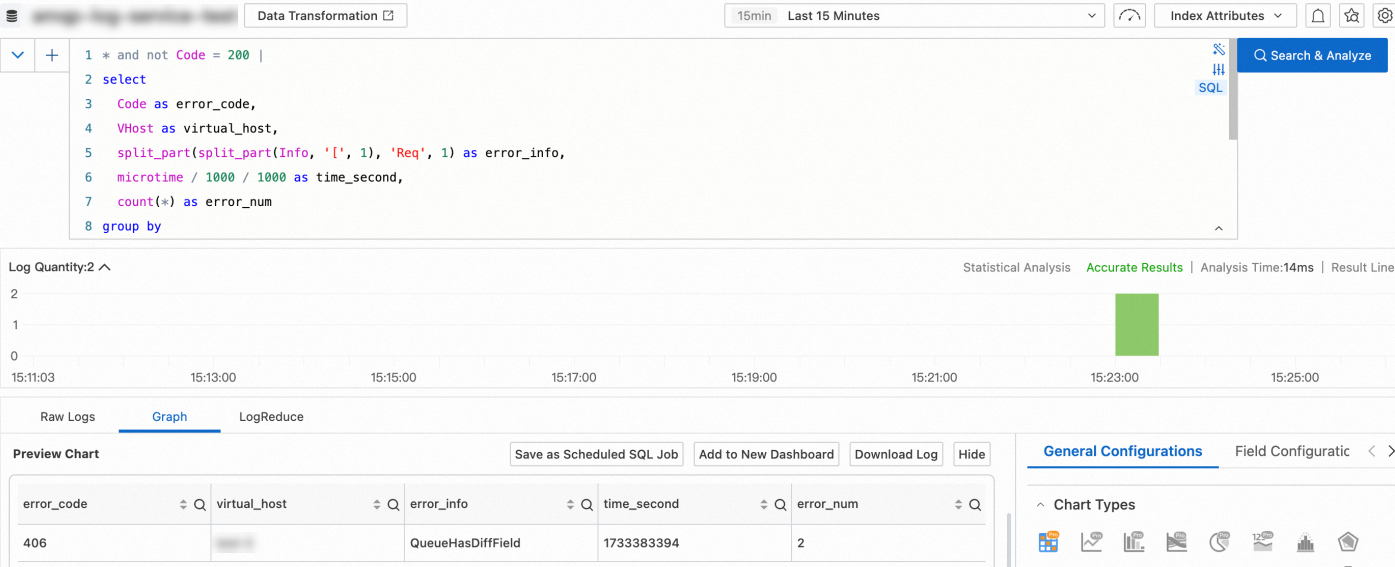Click the logstore database icon

coord(12,17)
